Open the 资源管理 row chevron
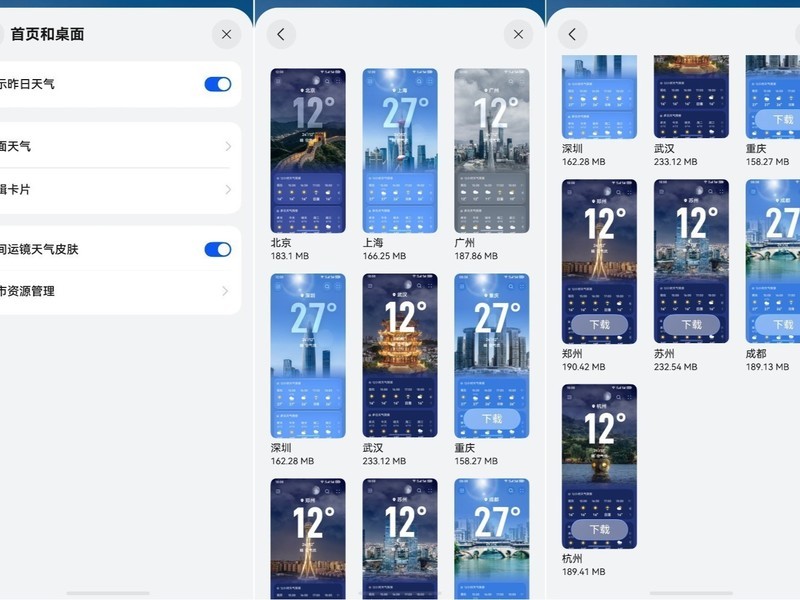The height and width of the screenshot is (600, 800). [x=226, y=291]
